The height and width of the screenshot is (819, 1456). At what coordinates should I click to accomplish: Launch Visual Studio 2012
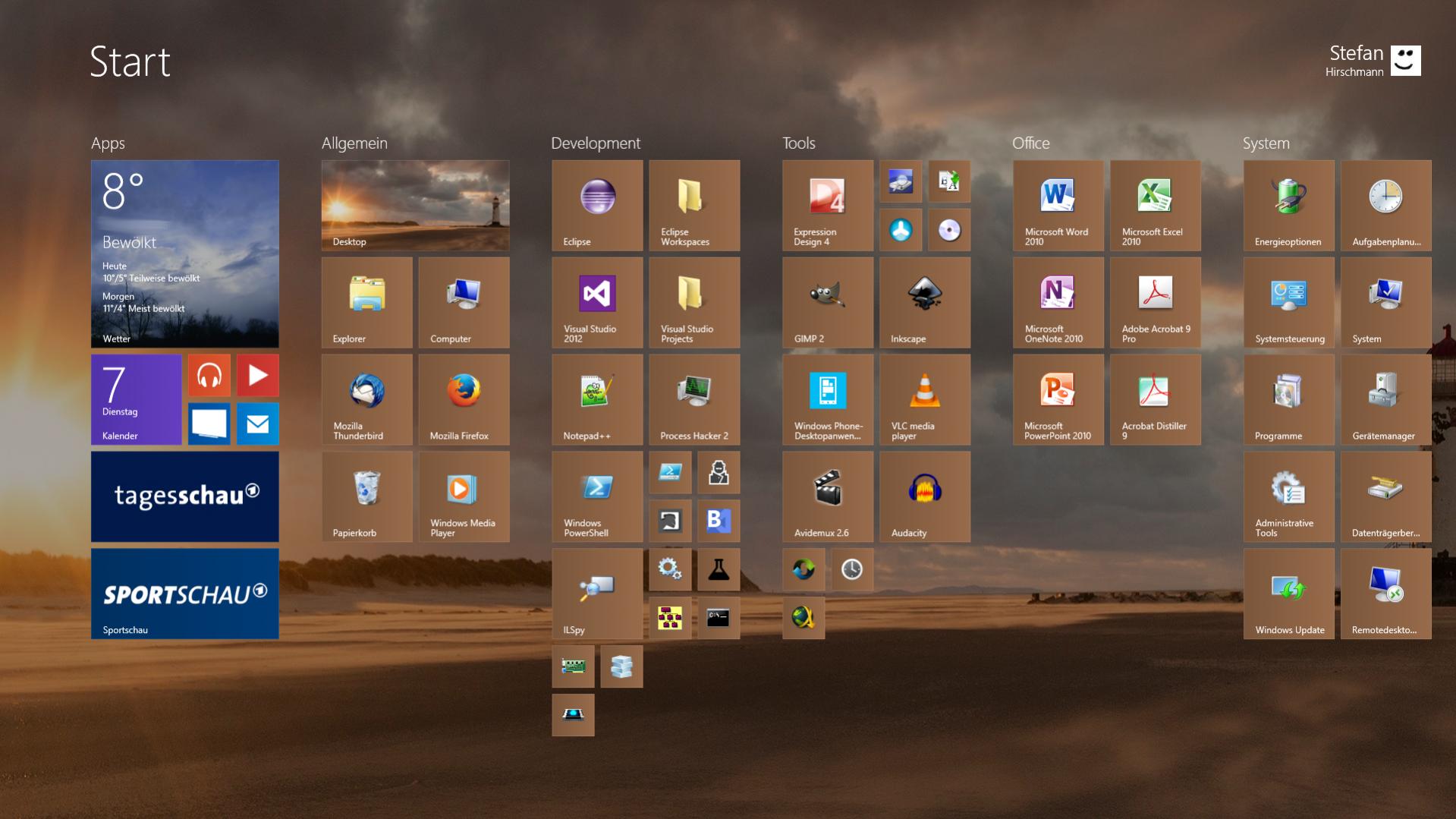pyautogui.click(x=598, y=302)
